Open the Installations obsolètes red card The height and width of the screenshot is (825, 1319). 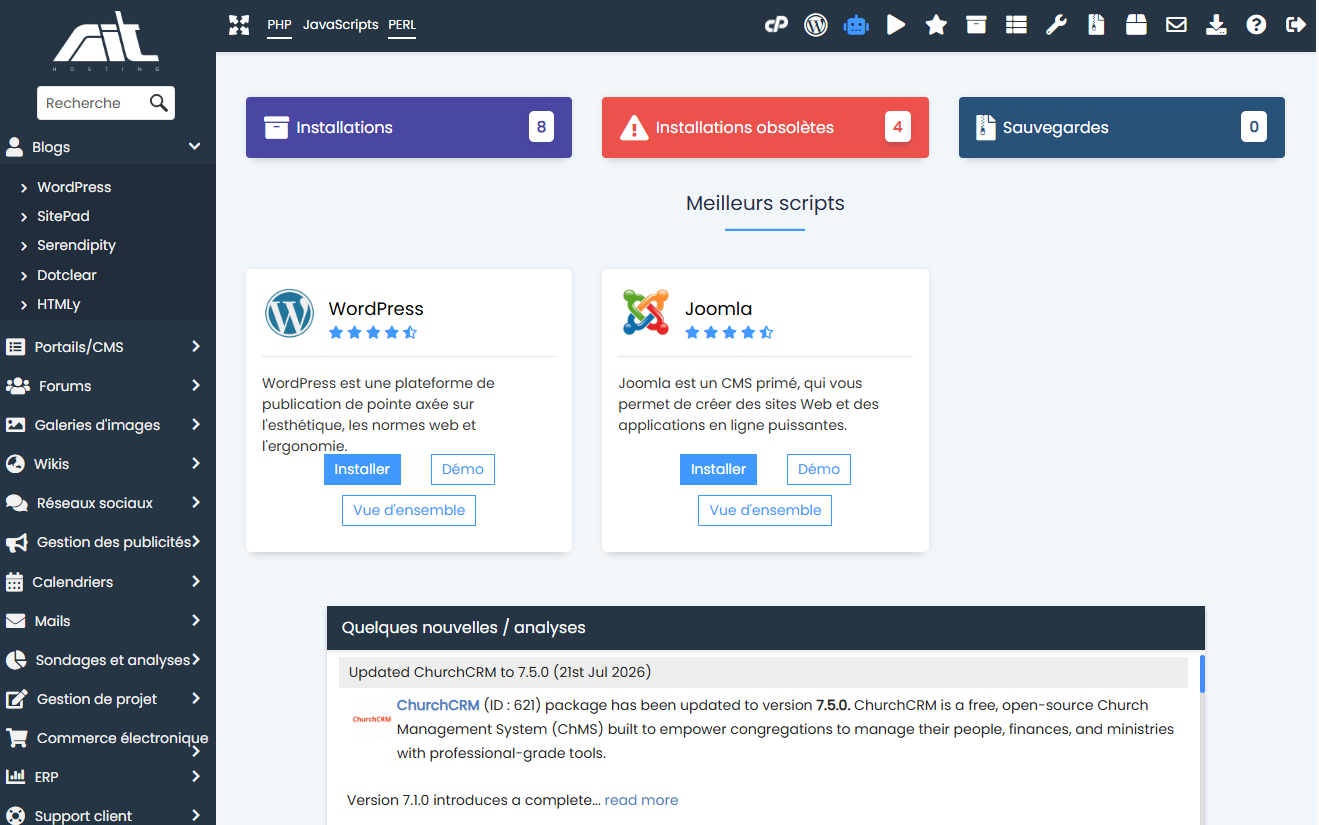click(765, 127)
